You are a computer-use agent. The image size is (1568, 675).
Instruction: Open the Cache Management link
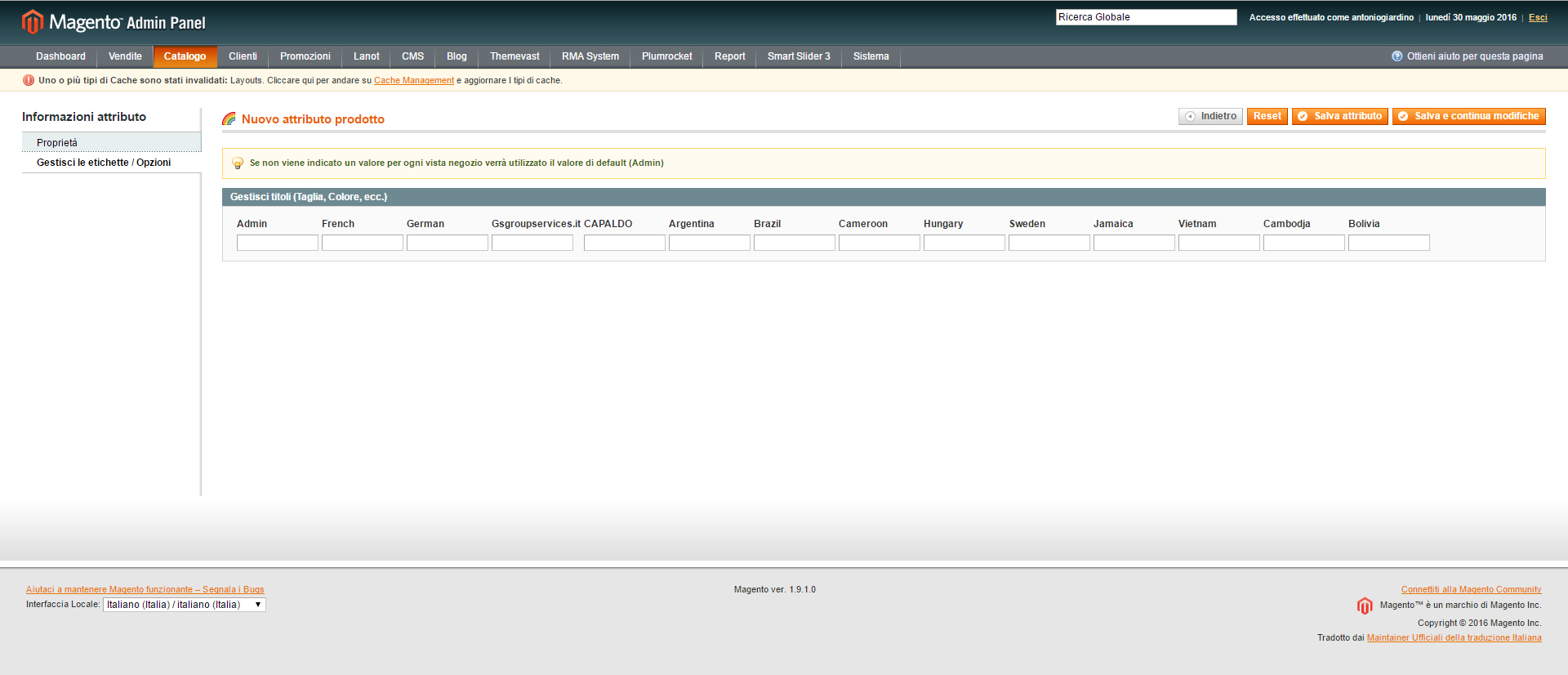pos(414,80)
